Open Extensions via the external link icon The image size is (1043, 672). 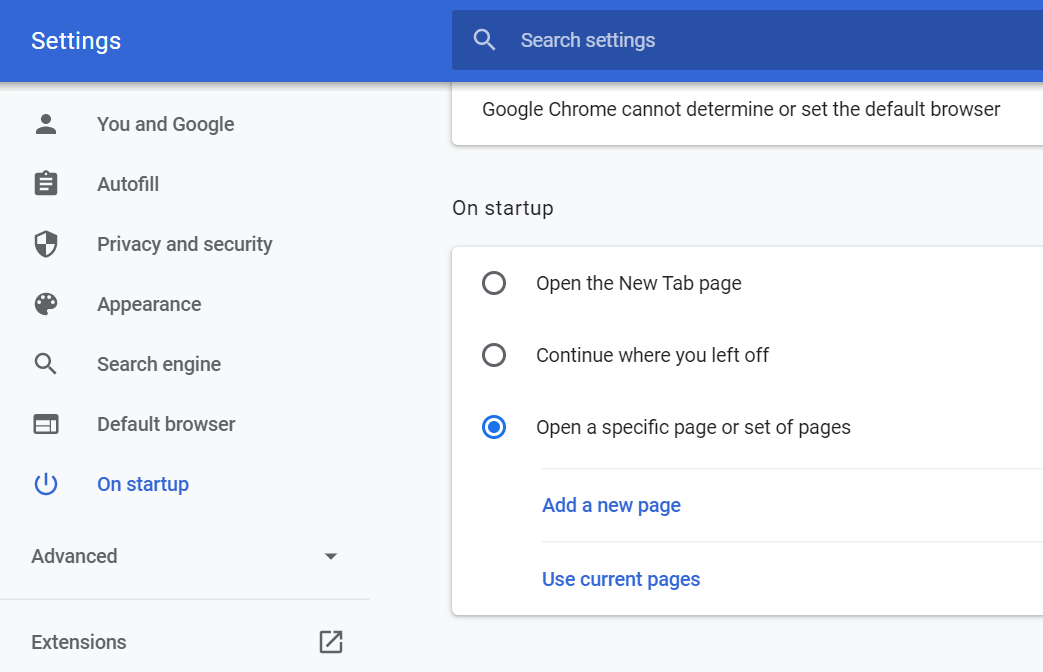coord(330,642)
